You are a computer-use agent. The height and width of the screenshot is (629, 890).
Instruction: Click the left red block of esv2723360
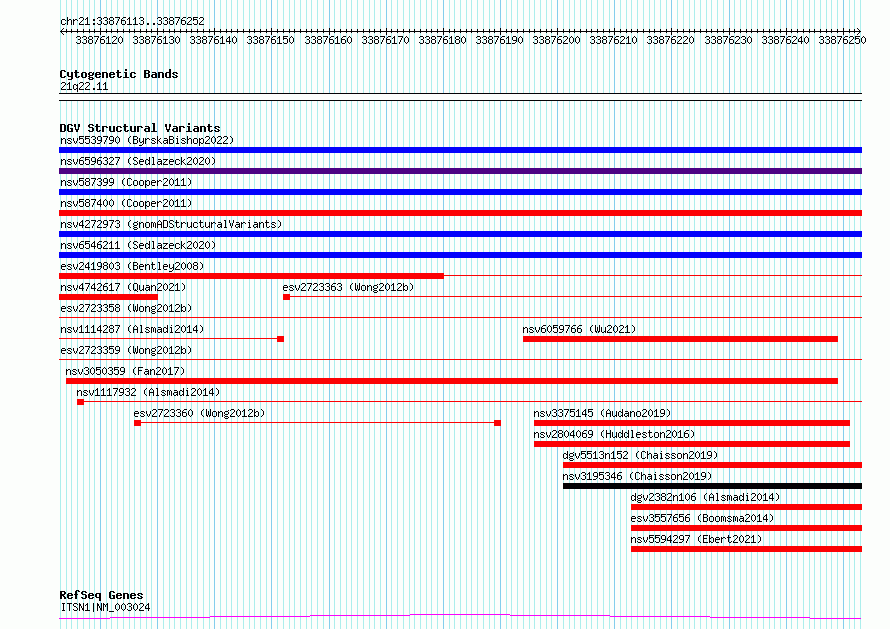tap(137, 423)
